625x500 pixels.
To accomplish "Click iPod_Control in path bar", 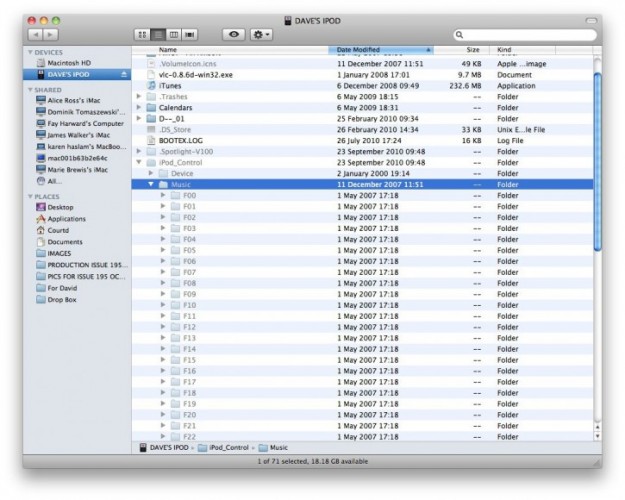I will pos(224,448).
